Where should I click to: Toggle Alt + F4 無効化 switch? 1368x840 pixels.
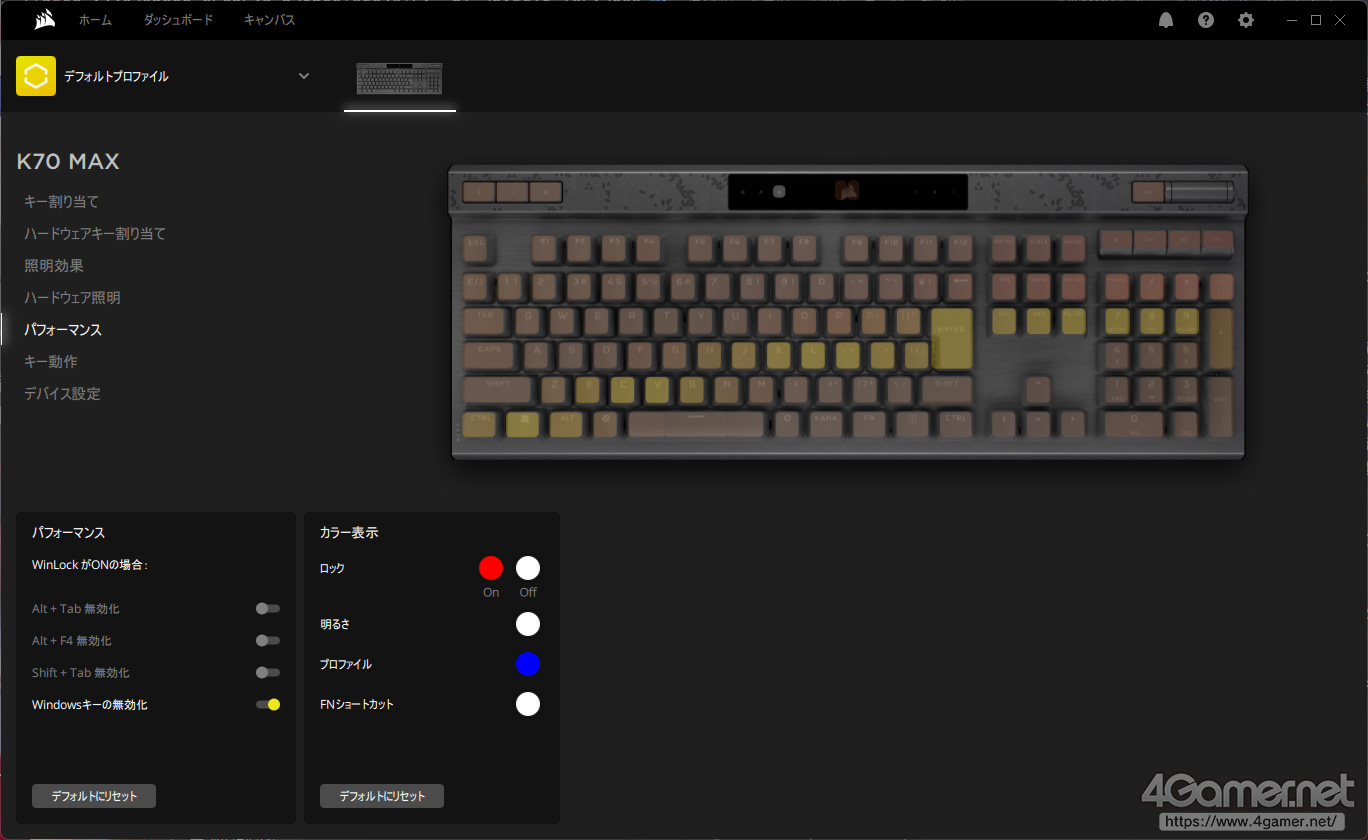point(267,641)
